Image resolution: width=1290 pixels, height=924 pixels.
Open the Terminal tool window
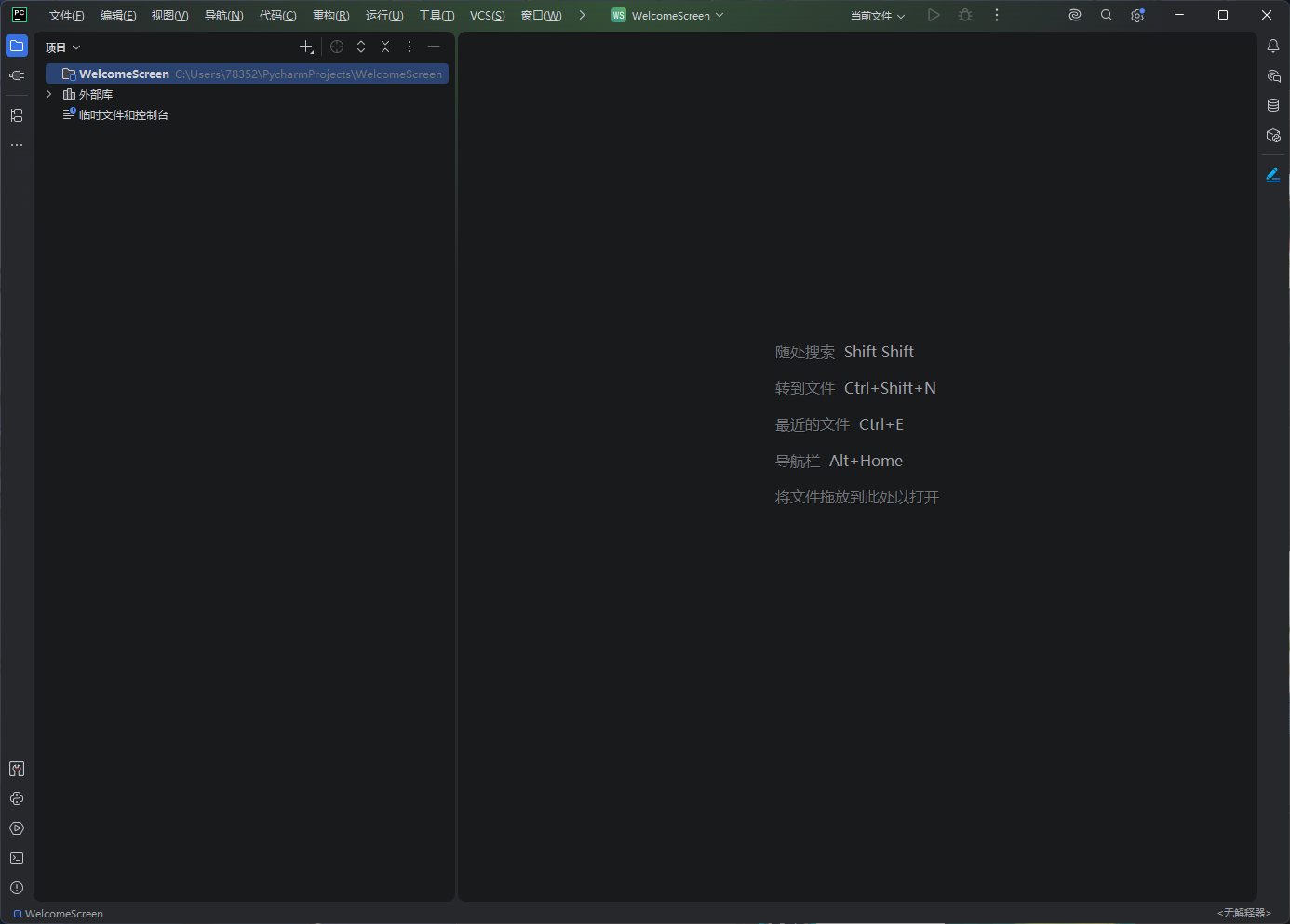(x=17, y=858)
